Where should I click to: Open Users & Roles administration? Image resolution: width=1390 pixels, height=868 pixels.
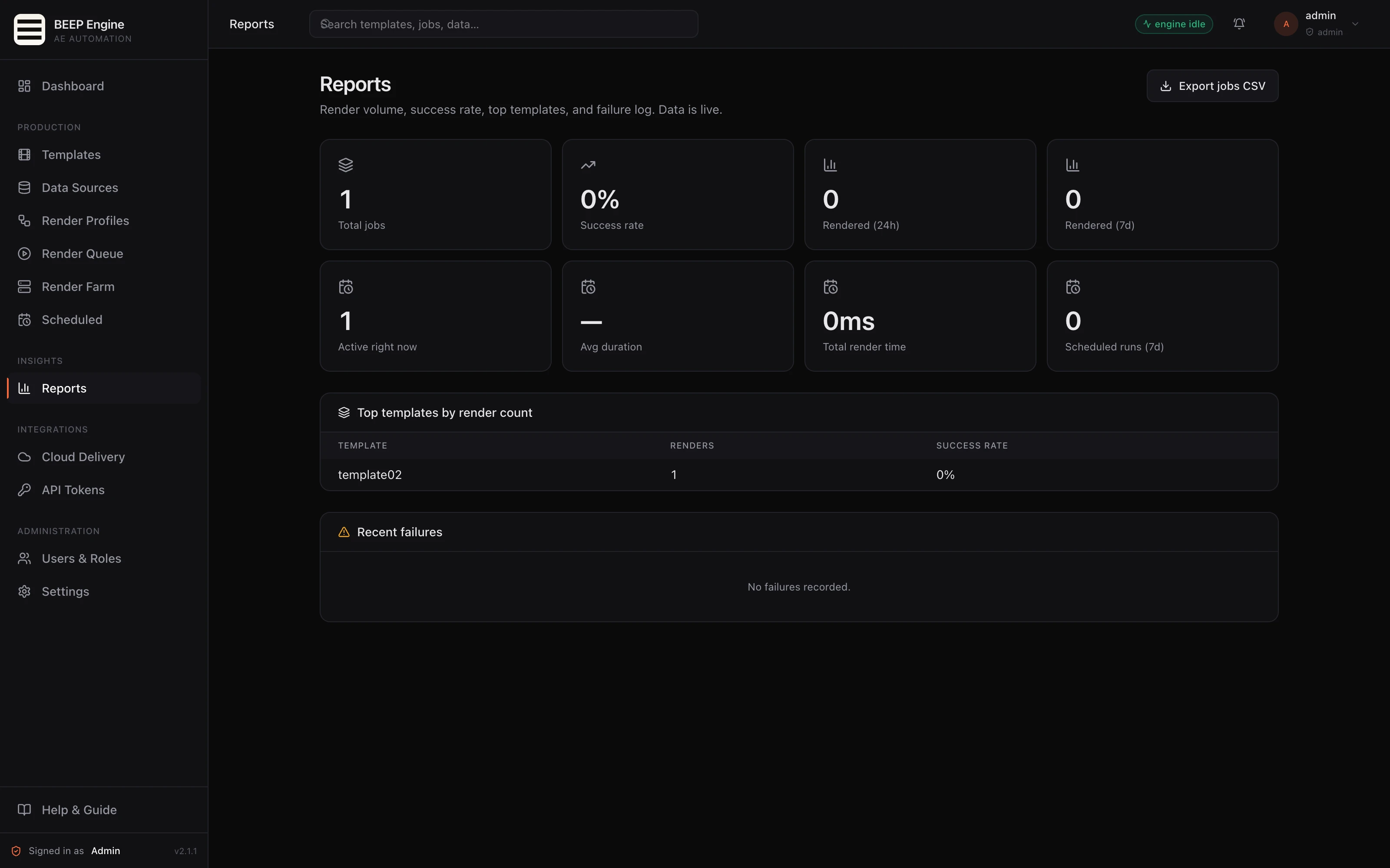103,558
